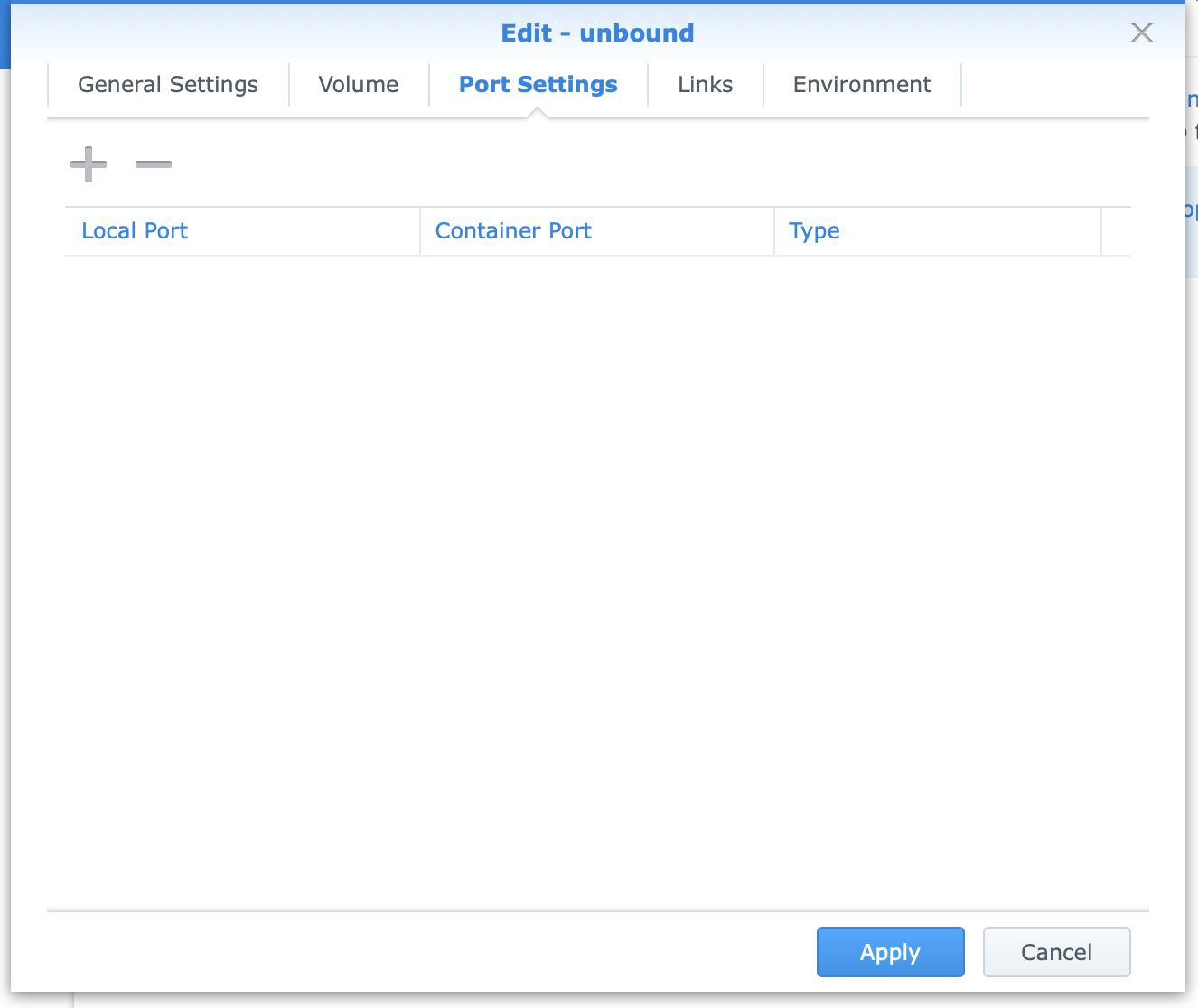Cancel editing the unbound container
Image resolution: width=1198 pixels, height=1008 pixels.
[1056, 952]
